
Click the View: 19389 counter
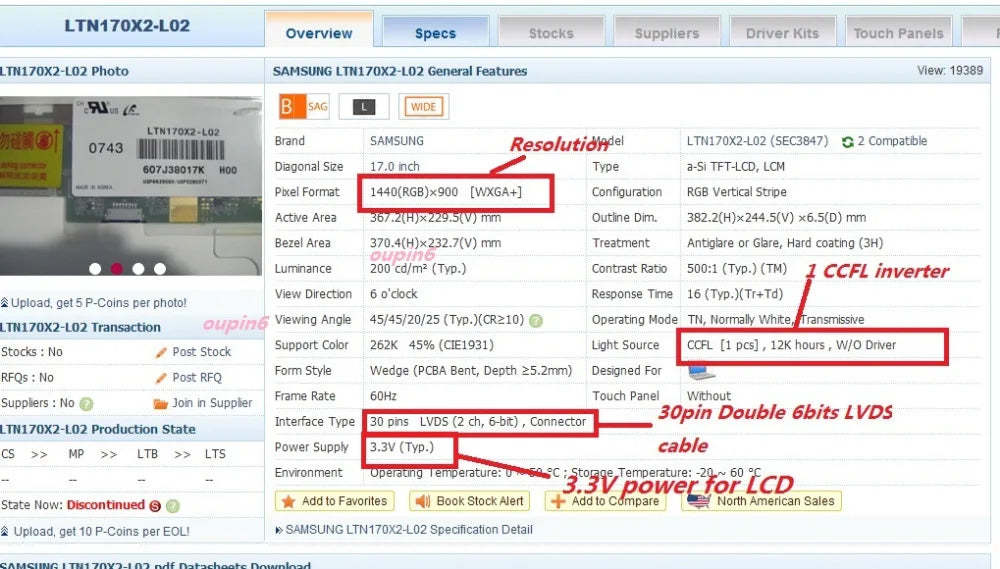point(950,70)
